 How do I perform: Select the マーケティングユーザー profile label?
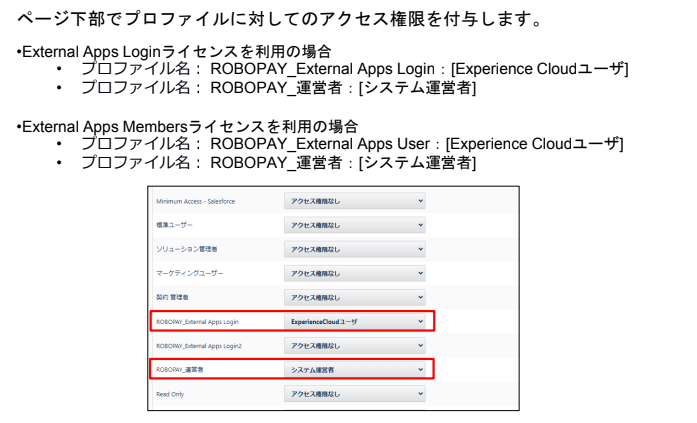pos(189,273)
